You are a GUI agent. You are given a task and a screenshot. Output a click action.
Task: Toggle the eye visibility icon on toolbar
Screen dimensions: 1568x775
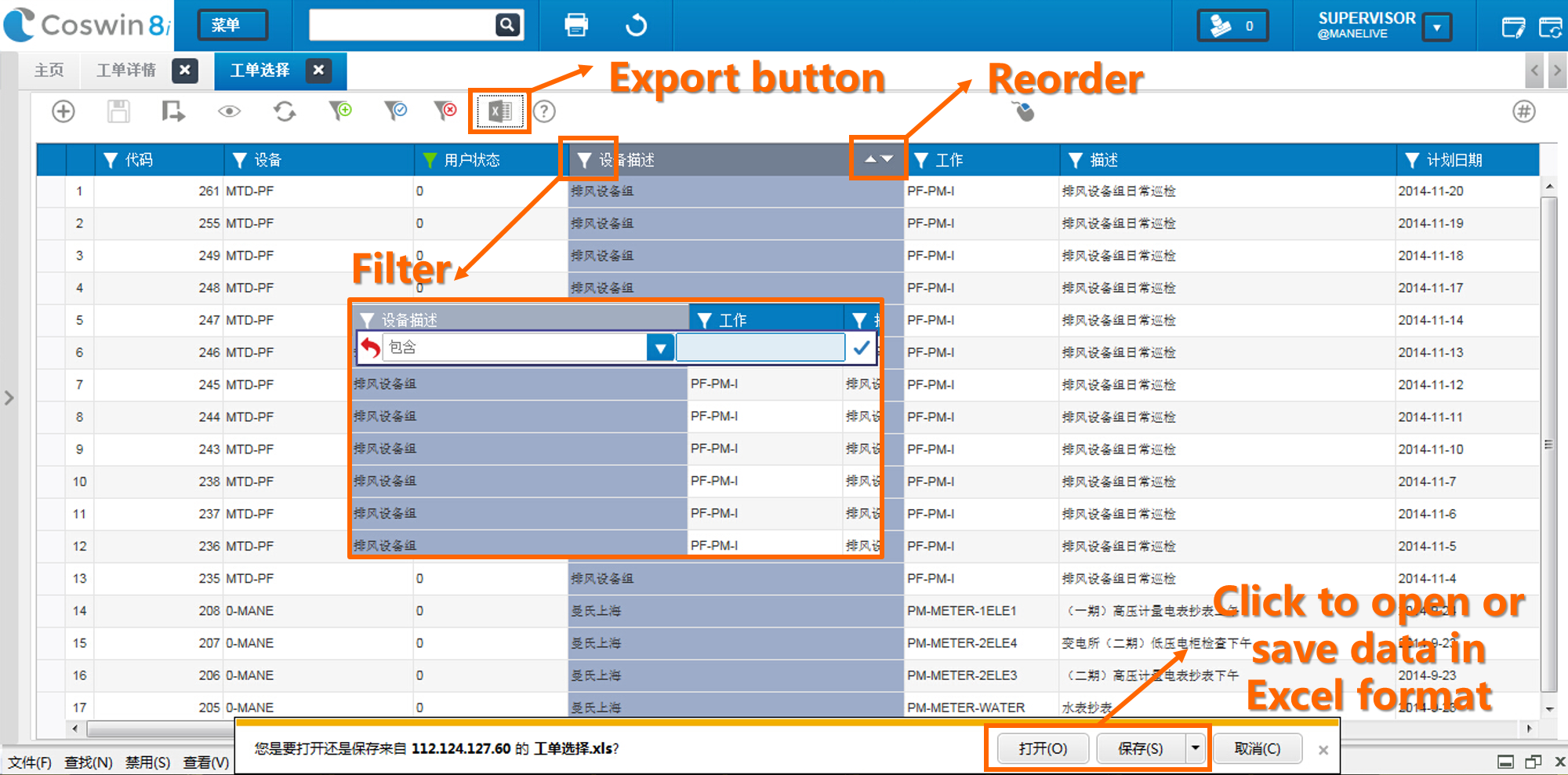pyautogui.click(x=228, y=111)
